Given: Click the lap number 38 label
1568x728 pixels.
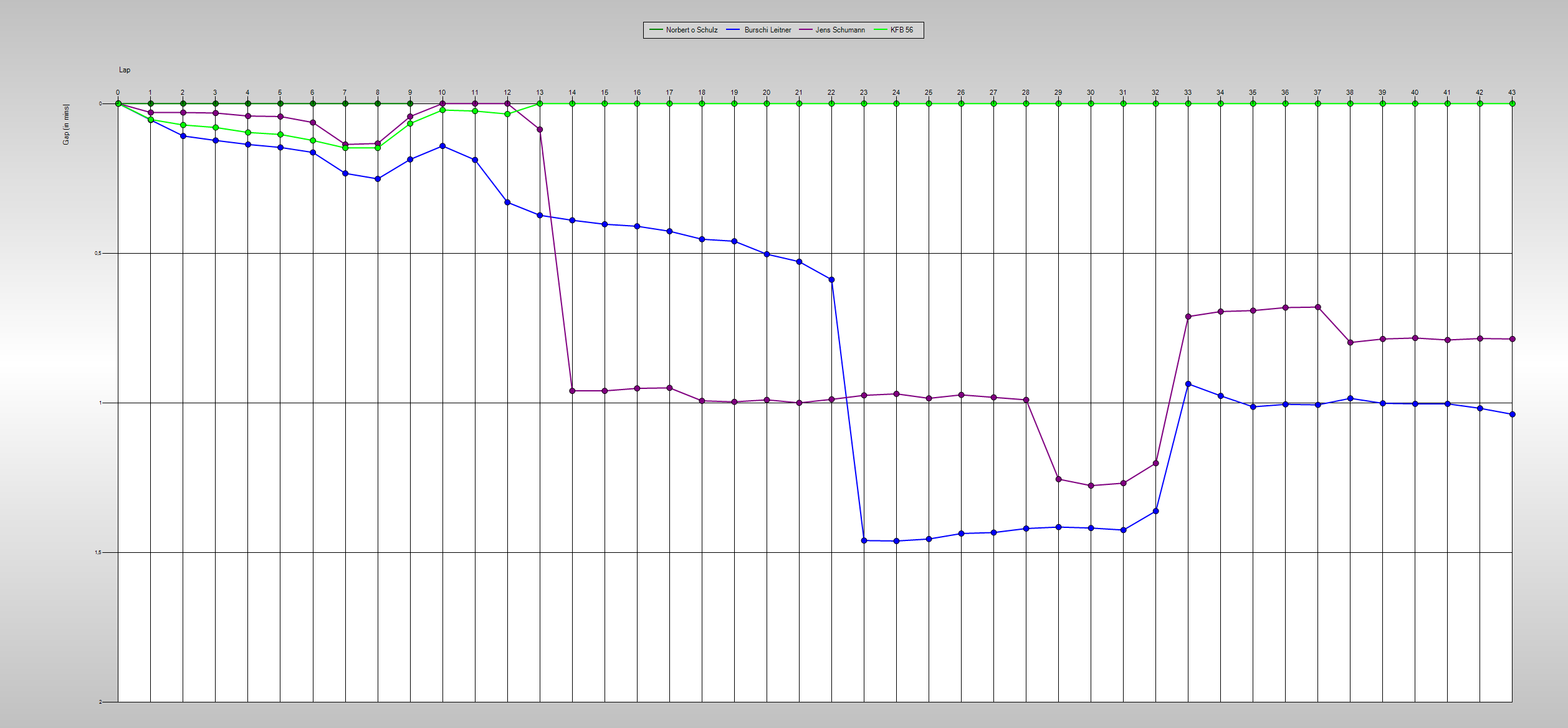Looking at the screenshot, I should (x=1350, y=92).
